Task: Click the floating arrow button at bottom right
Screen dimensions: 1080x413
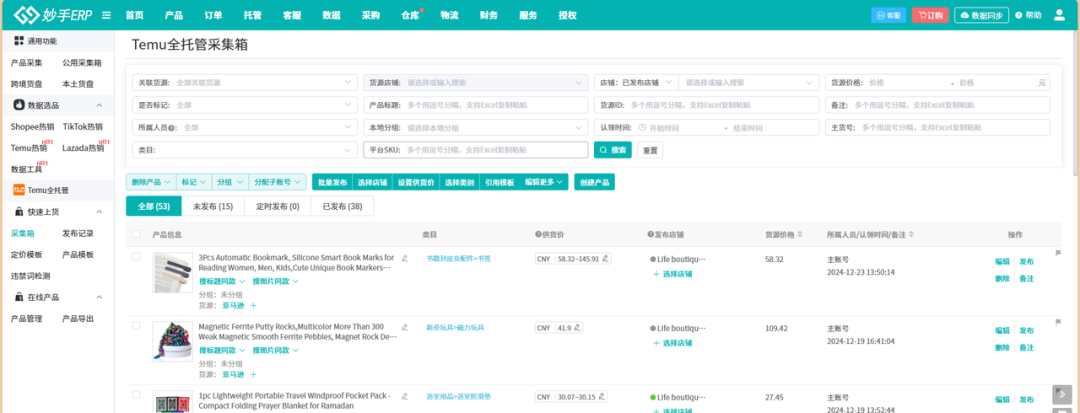Action: coord(1061,394)
